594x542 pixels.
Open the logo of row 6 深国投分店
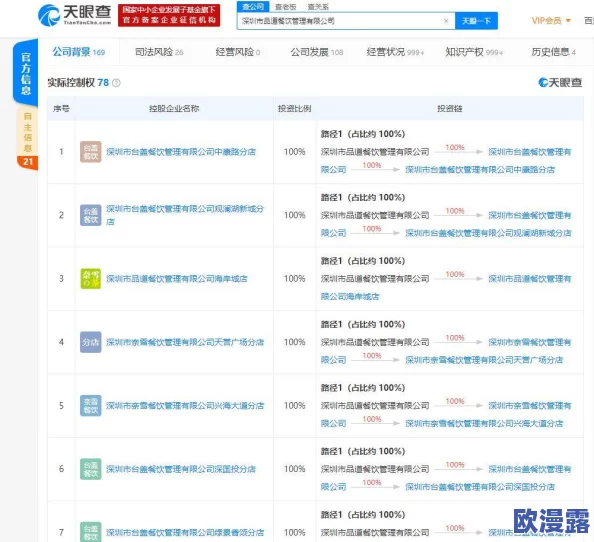point(91,469)
